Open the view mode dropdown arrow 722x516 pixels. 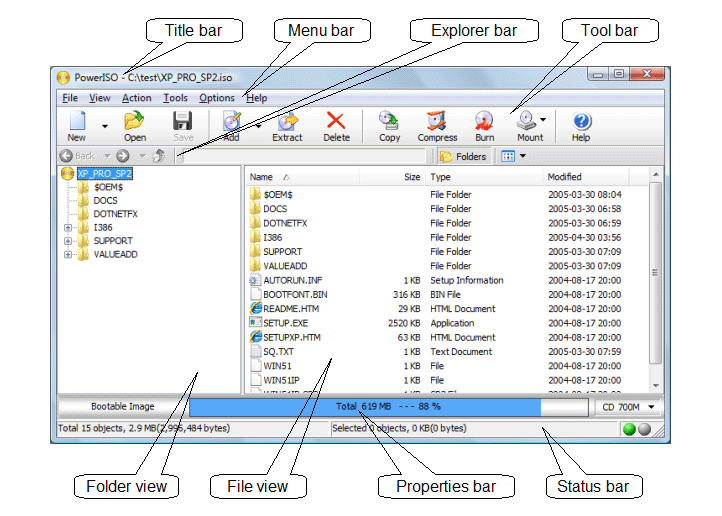click(x=522, y=156)
